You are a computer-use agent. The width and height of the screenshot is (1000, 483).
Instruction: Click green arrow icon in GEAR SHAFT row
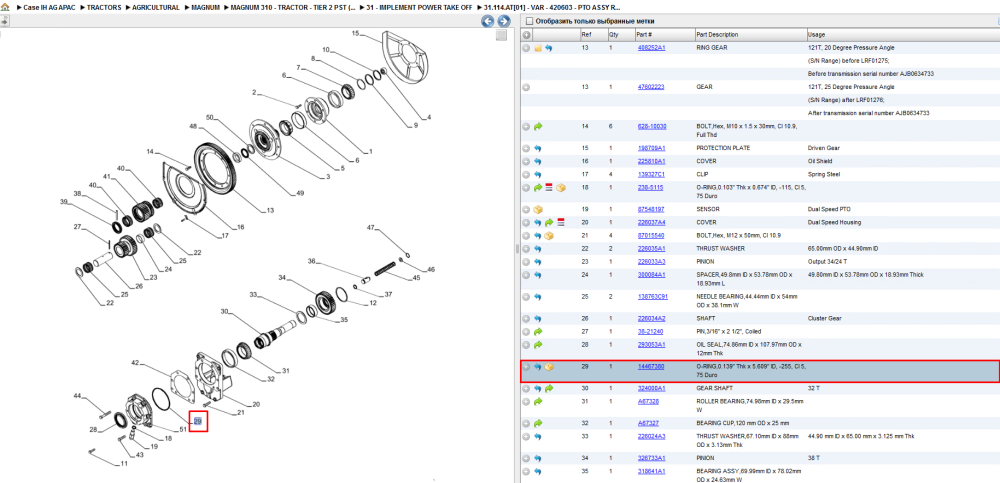point(549,388)
